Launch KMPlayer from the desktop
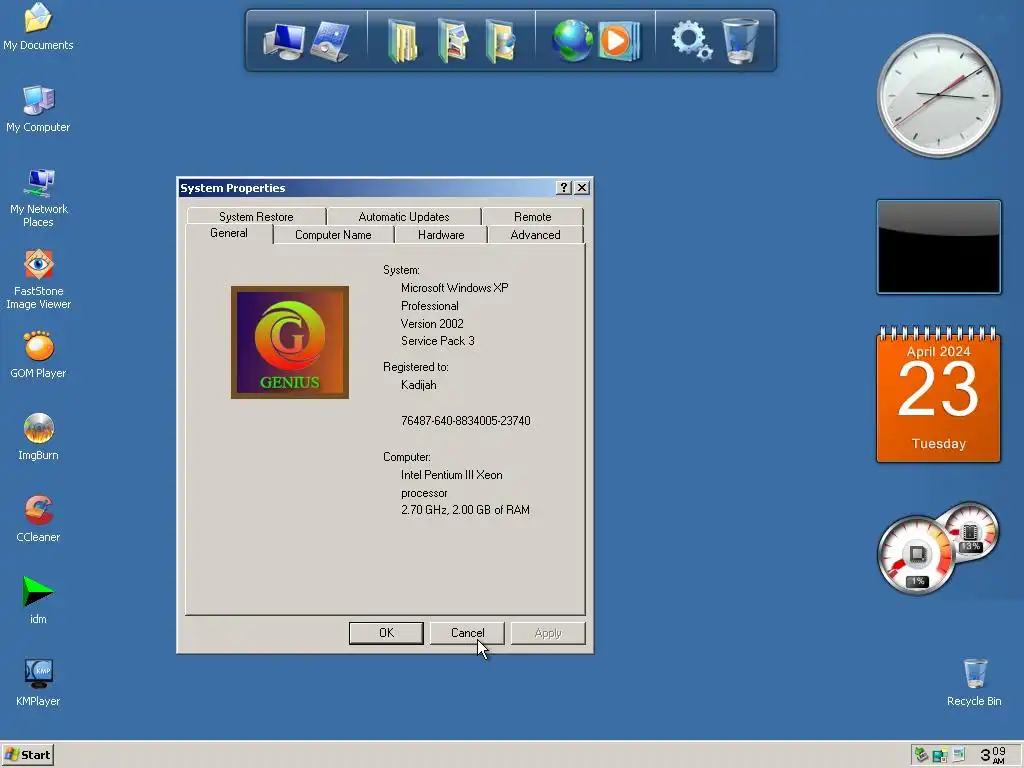 [x=38, y=682]
